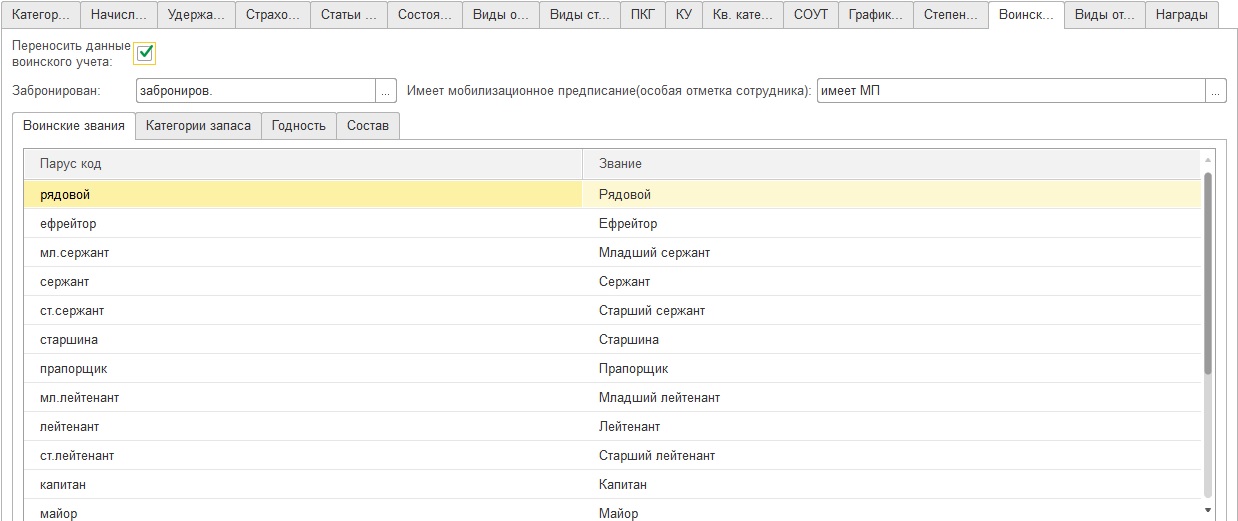Switch to the Состав sub-tab
Screen dimensions: 1238x521
point(368,126)
